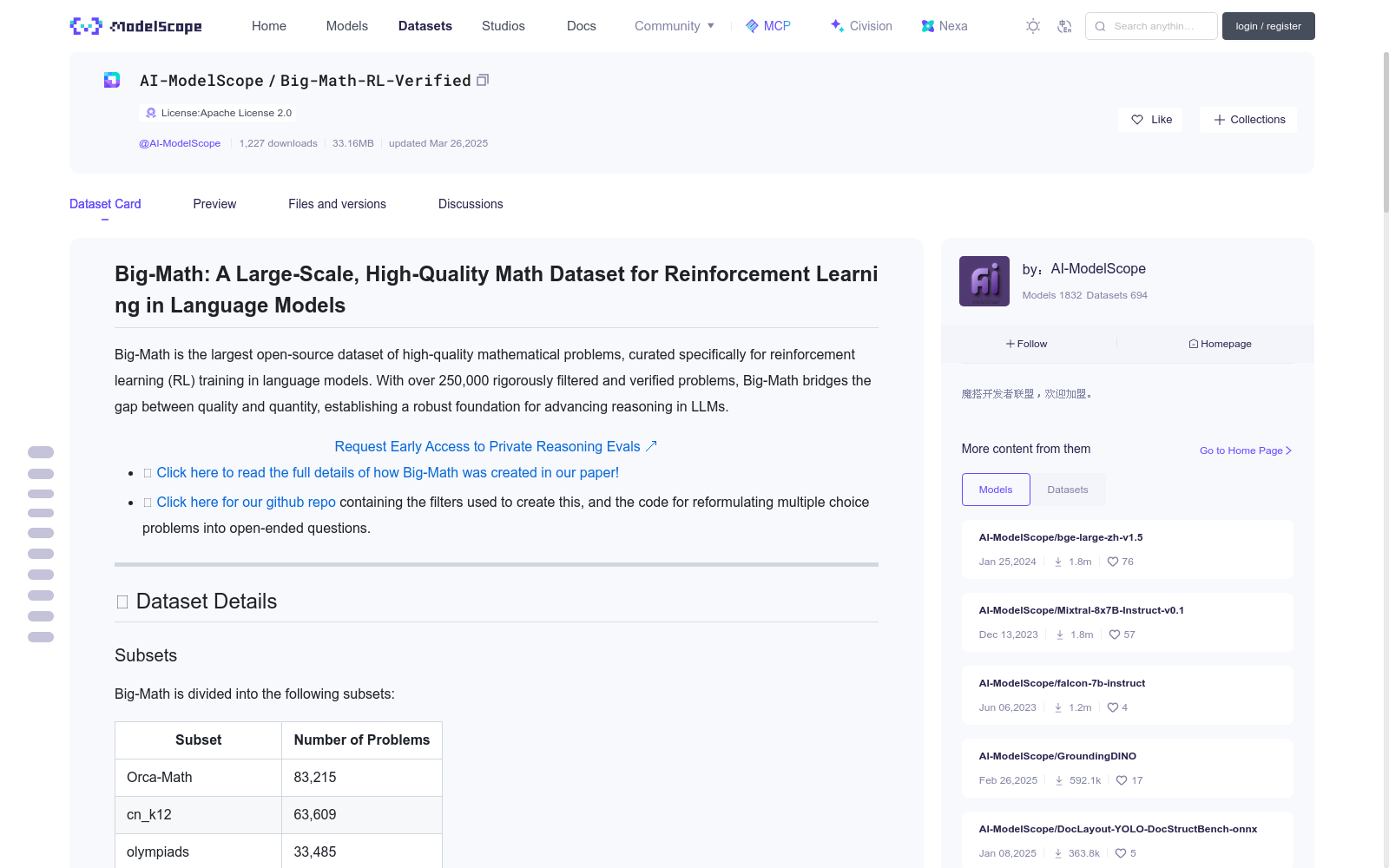Open Datasets in the top navigation
1389x868 pixels.
pyautogui.click(x=425, y=26)
